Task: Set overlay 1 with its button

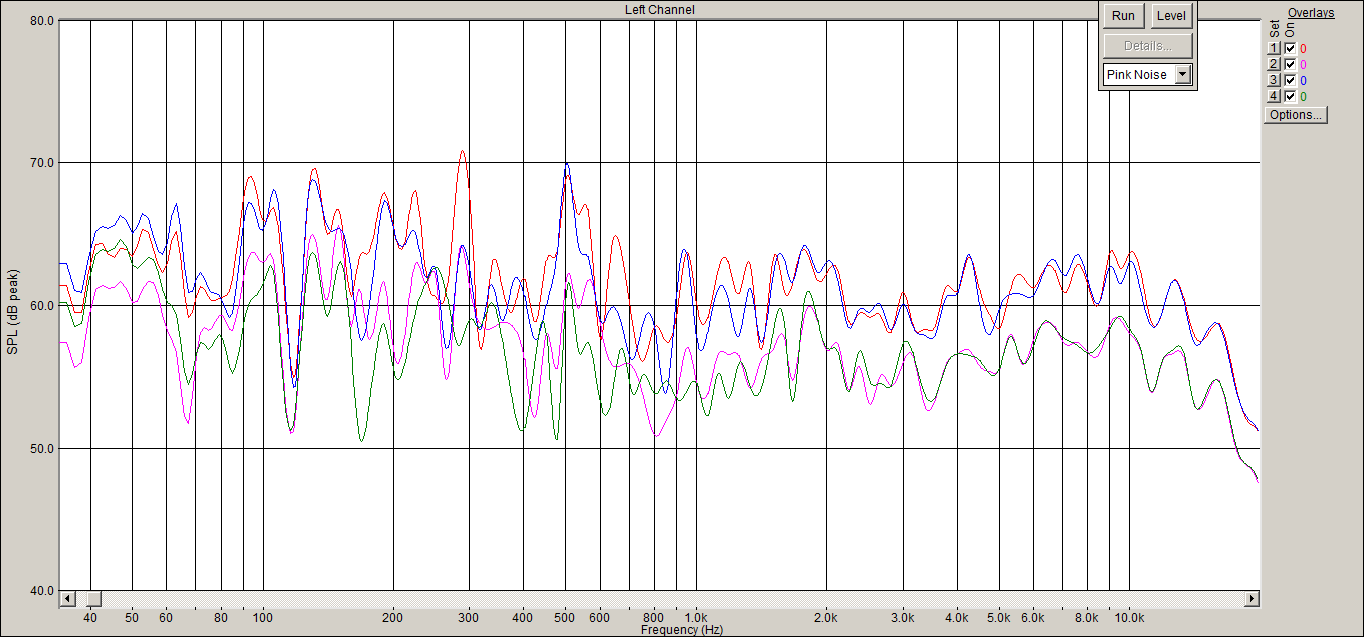Action: pyautogui.click(x=1274, y=48)
